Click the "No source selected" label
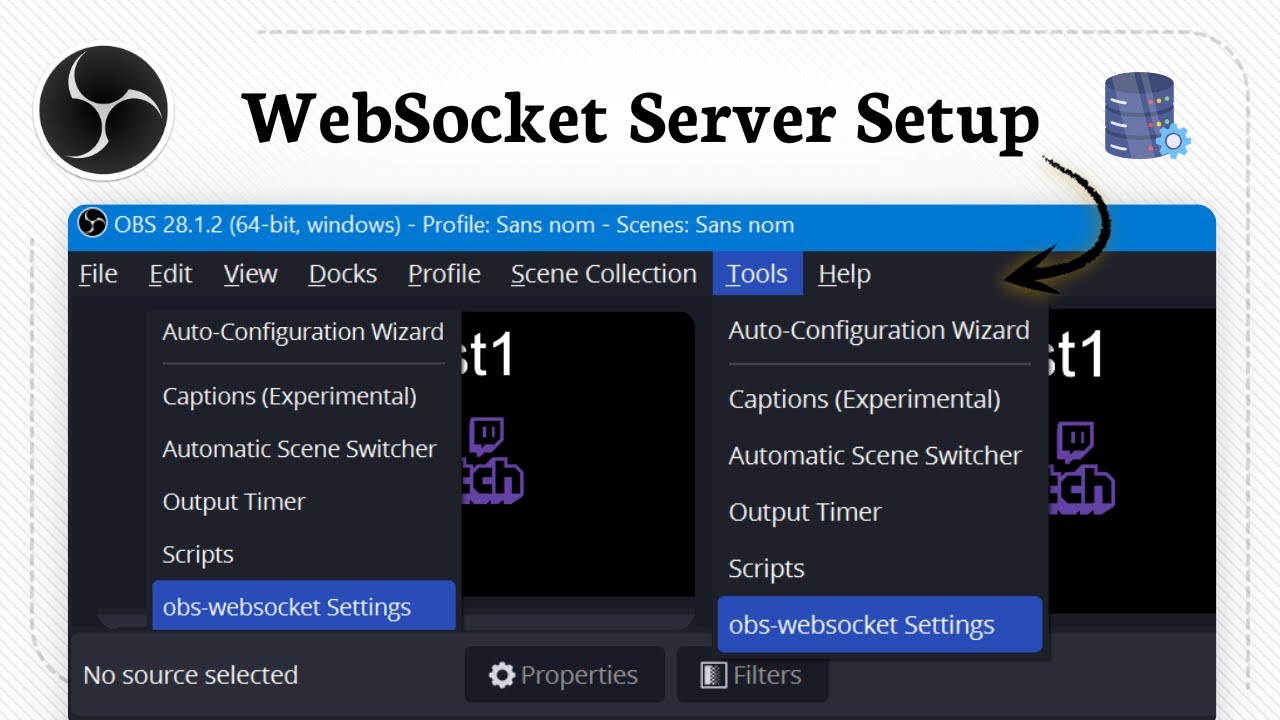The height and width of the screenshot is (720, 1280). 190,675
